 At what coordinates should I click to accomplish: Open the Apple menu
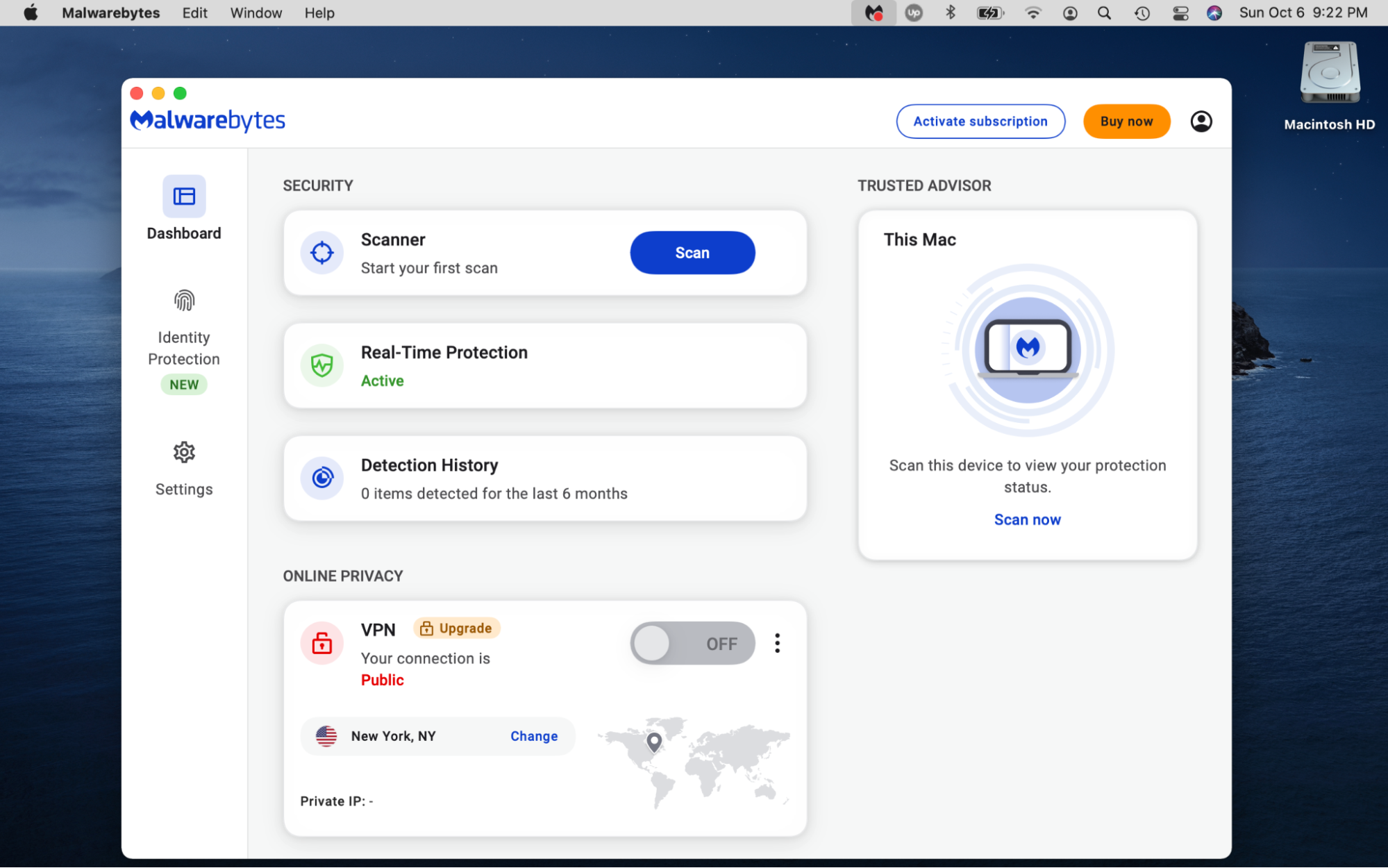31,12
